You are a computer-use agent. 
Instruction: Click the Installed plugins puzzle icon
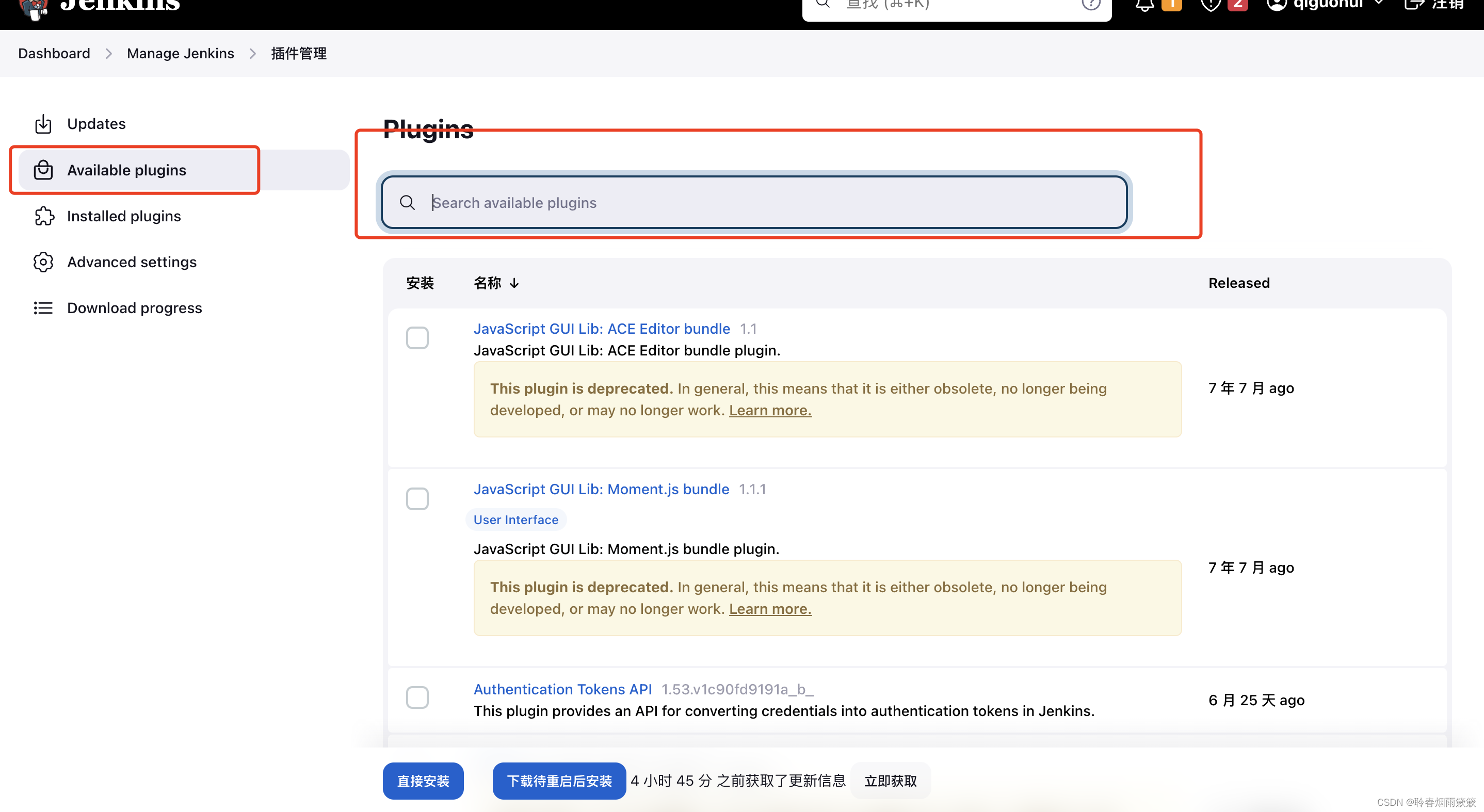coord(44,216)
